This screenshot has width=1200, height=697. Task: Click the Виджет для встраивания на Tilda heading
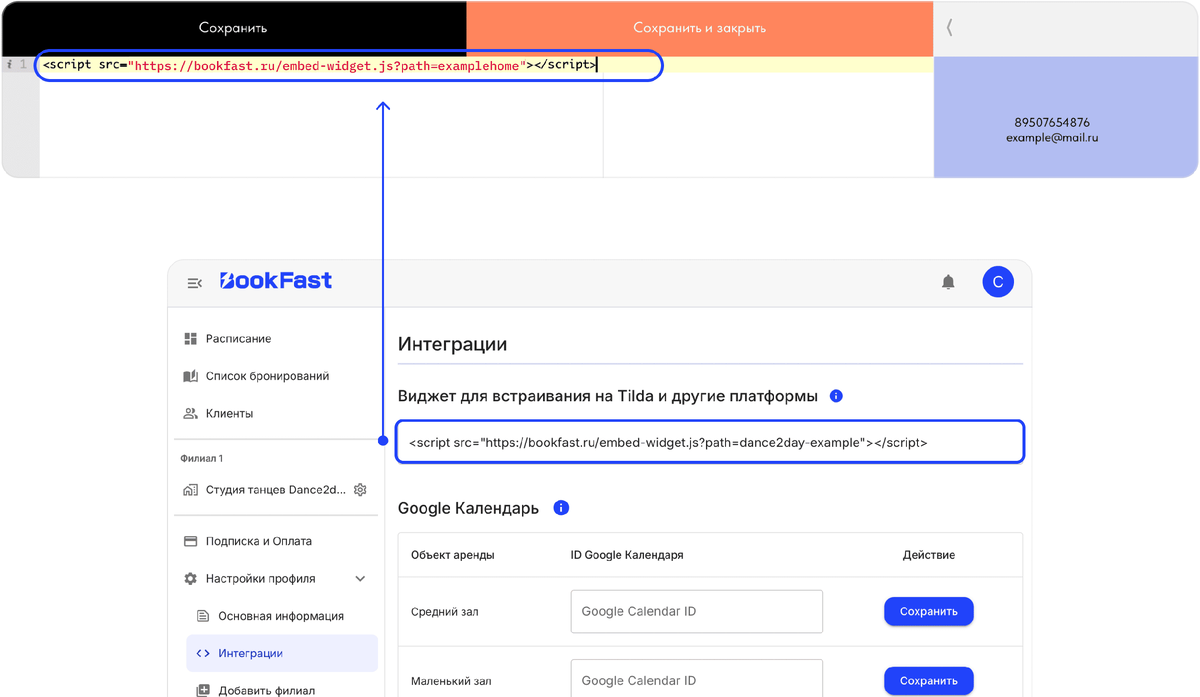[x=607, y=396]
